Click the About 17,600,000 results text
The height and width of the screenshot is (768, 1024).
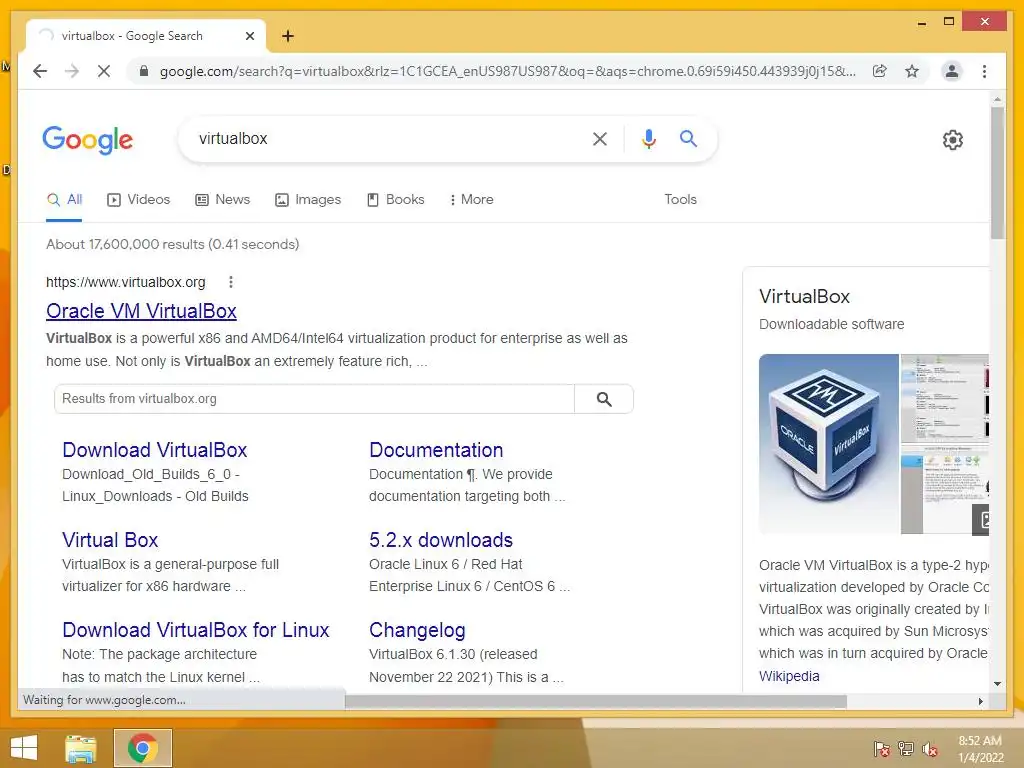pos(172,244)
